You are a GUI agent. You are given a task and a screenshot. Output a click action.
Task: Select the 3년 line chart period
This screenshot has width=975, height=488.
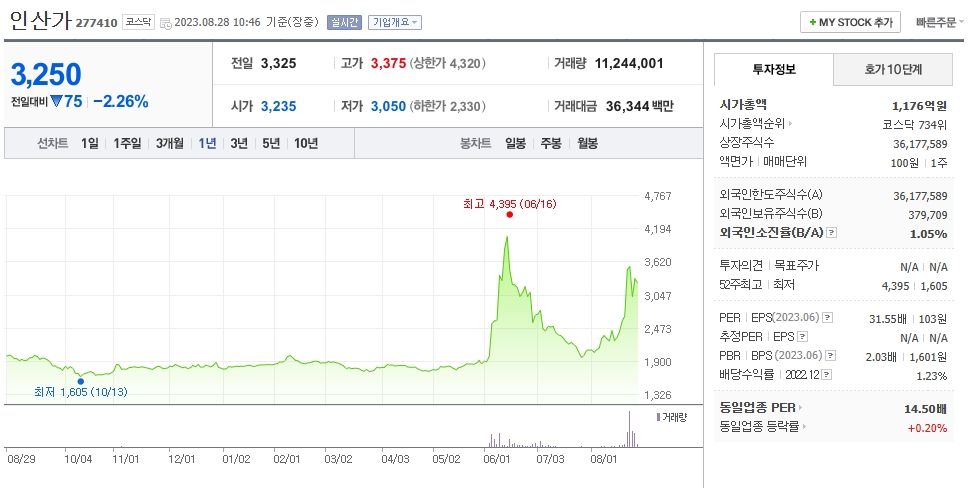[x=239, y=144]
